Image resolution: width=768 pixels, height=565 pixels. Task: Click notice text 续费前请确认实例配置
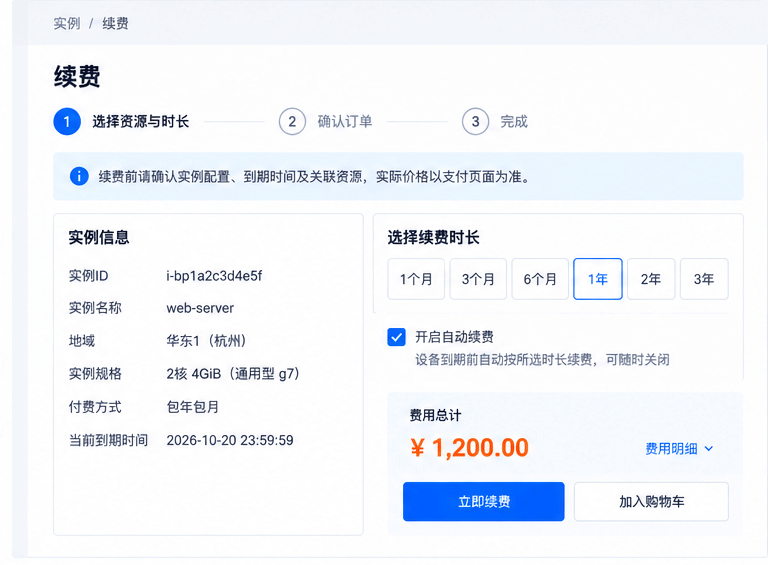[x=164, y=176]
